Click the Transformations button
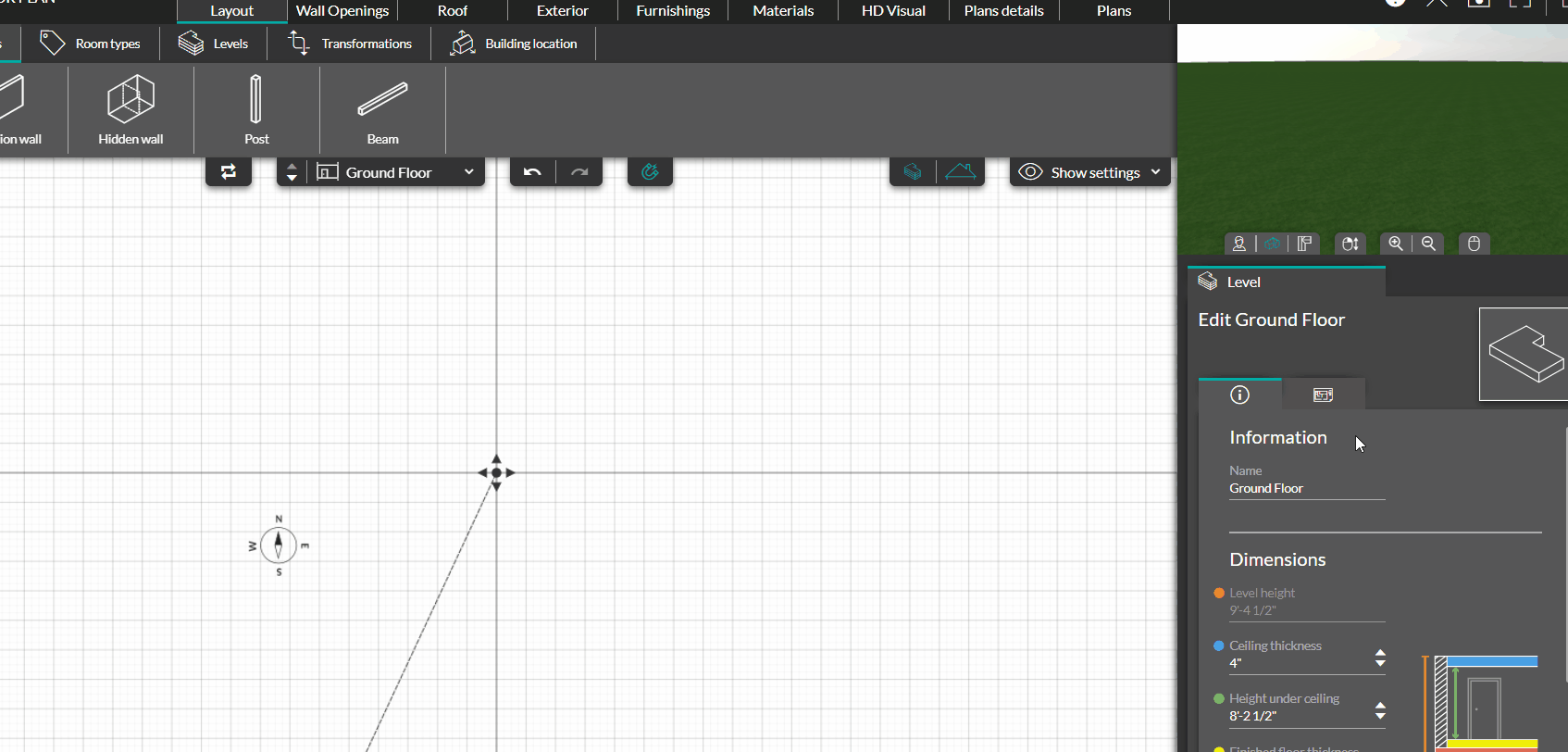1568x752 pixels. click(x=350, y=44)
